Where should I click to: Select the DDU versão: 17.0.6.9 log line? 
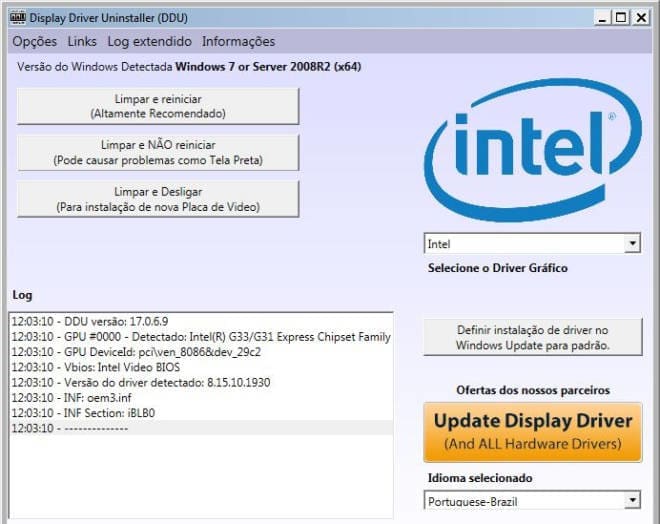(201, 322)
